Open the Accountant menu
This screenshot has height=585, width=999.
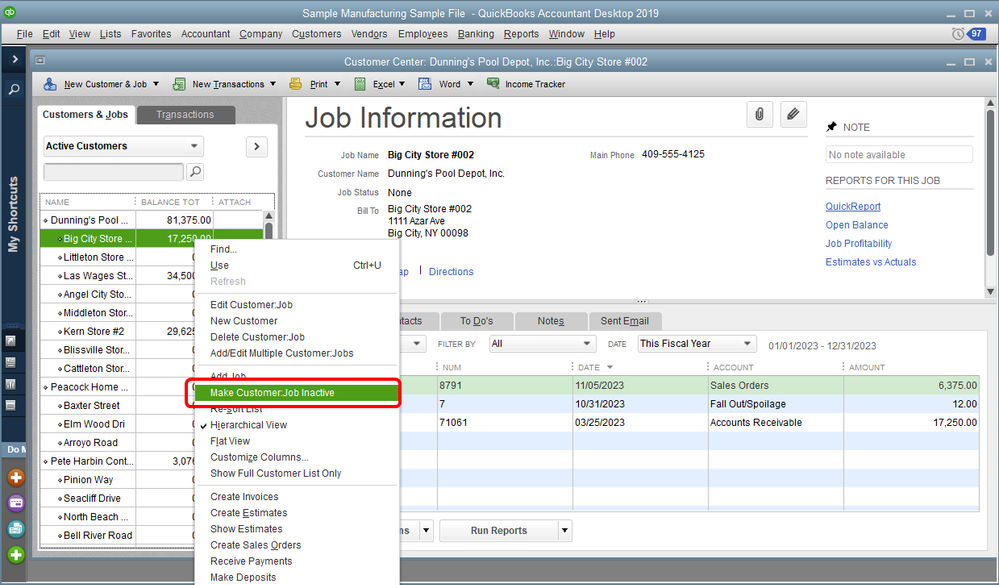click(205, 34)
